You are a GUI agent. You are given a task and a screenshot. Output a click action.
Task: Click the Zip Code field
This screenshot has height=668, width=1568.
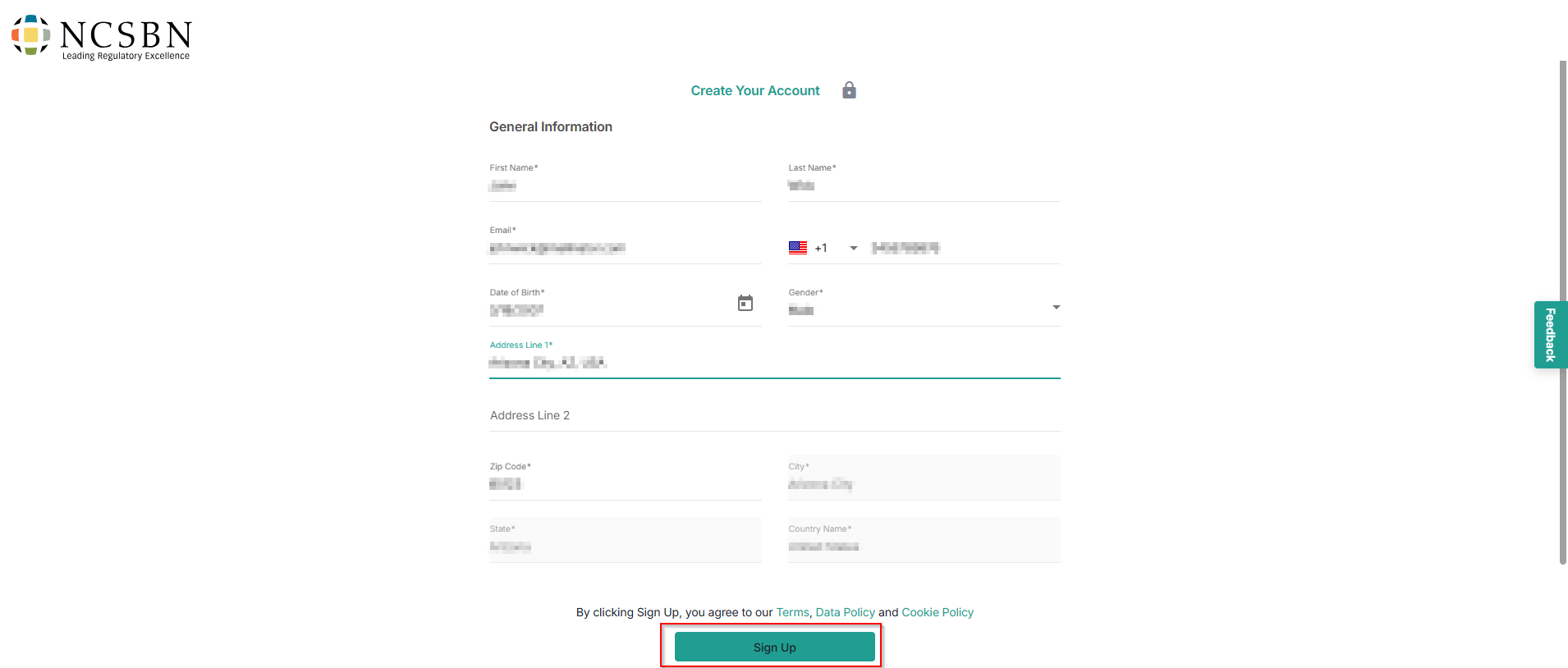click(624, 484)
